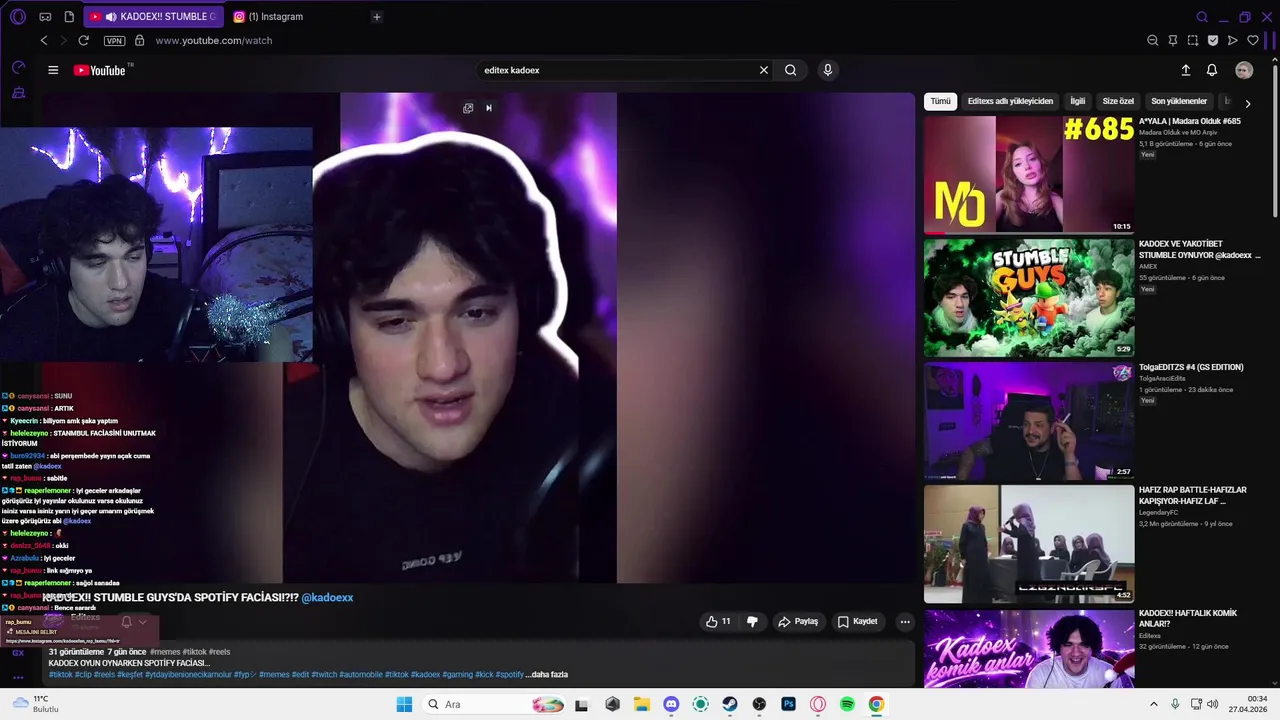Open Photoshop from the taskbar
The width and height of the screenshot is (1280, 720).
788,704
